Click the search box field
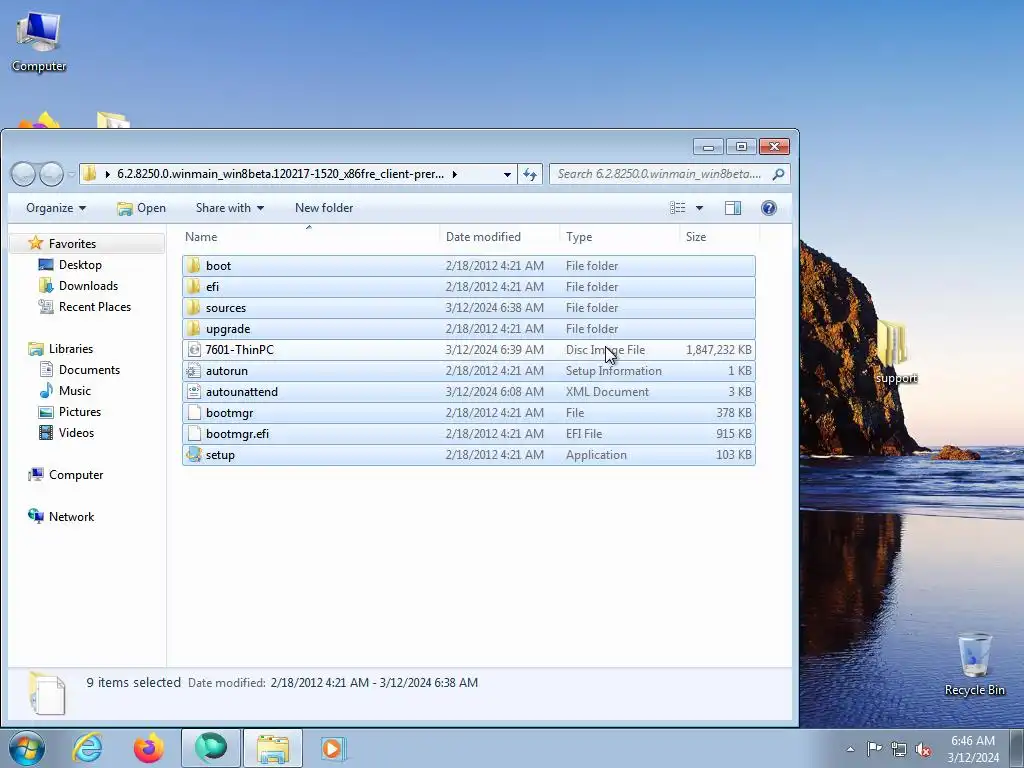 coord(660,174)
